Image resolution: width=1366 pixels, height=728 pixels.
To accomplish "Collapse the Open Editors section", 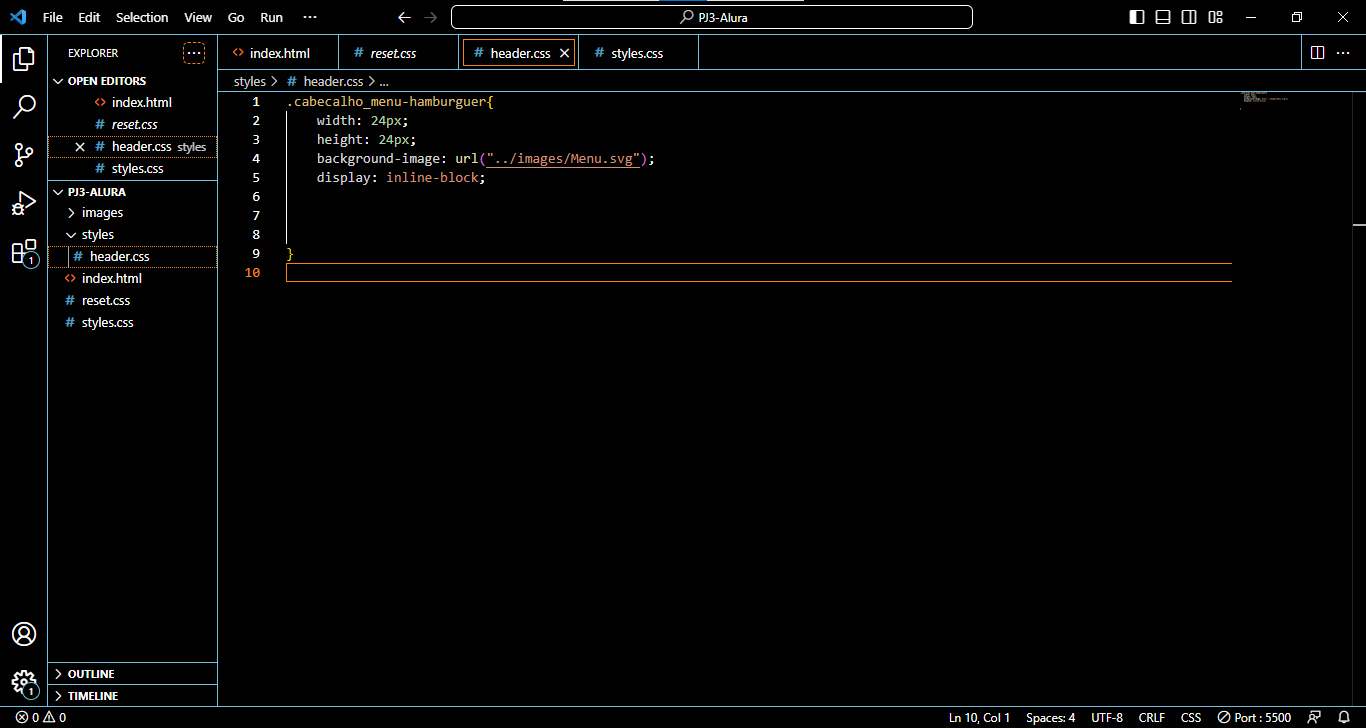I will pos(132,81).
